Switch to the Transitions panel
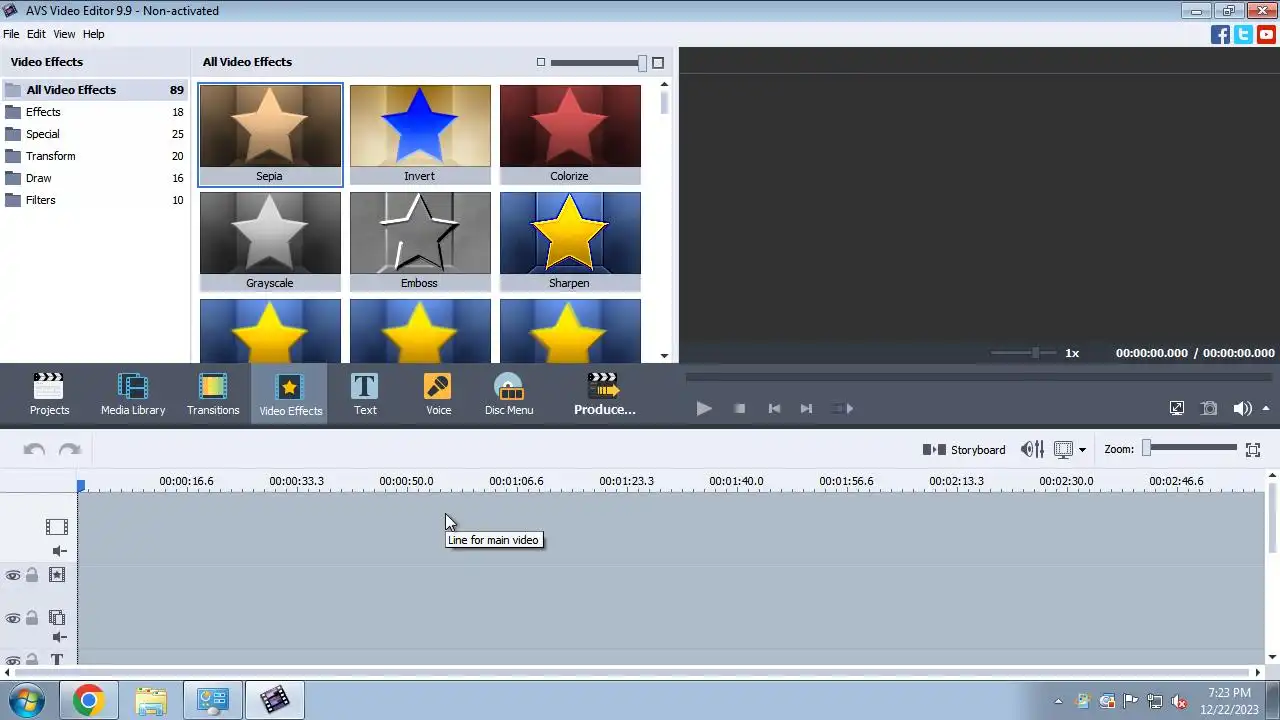This screenshot has width=1280, height=720. coord(213,393)
